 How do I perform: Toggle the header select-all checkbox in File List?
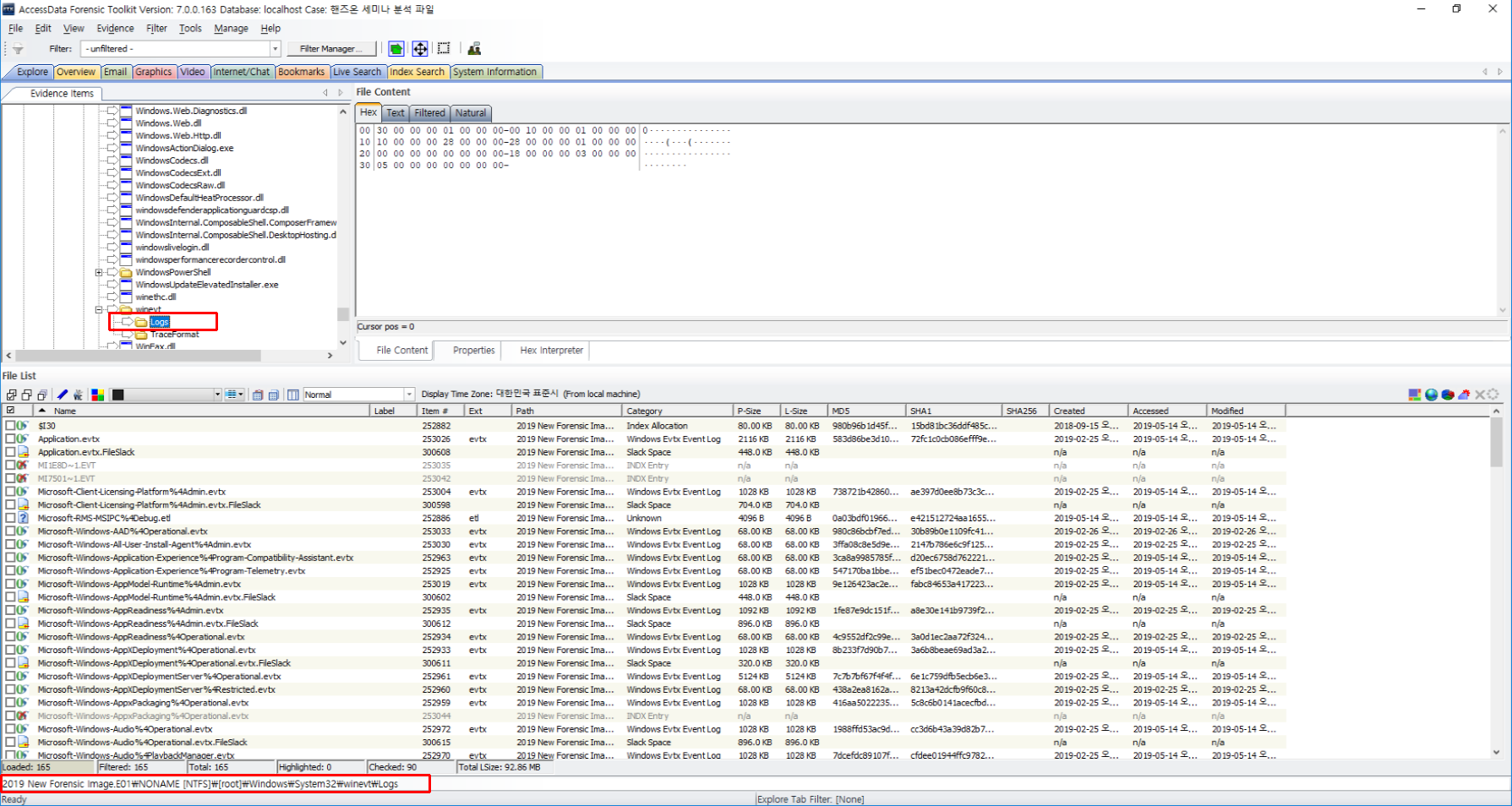(10, 411)
